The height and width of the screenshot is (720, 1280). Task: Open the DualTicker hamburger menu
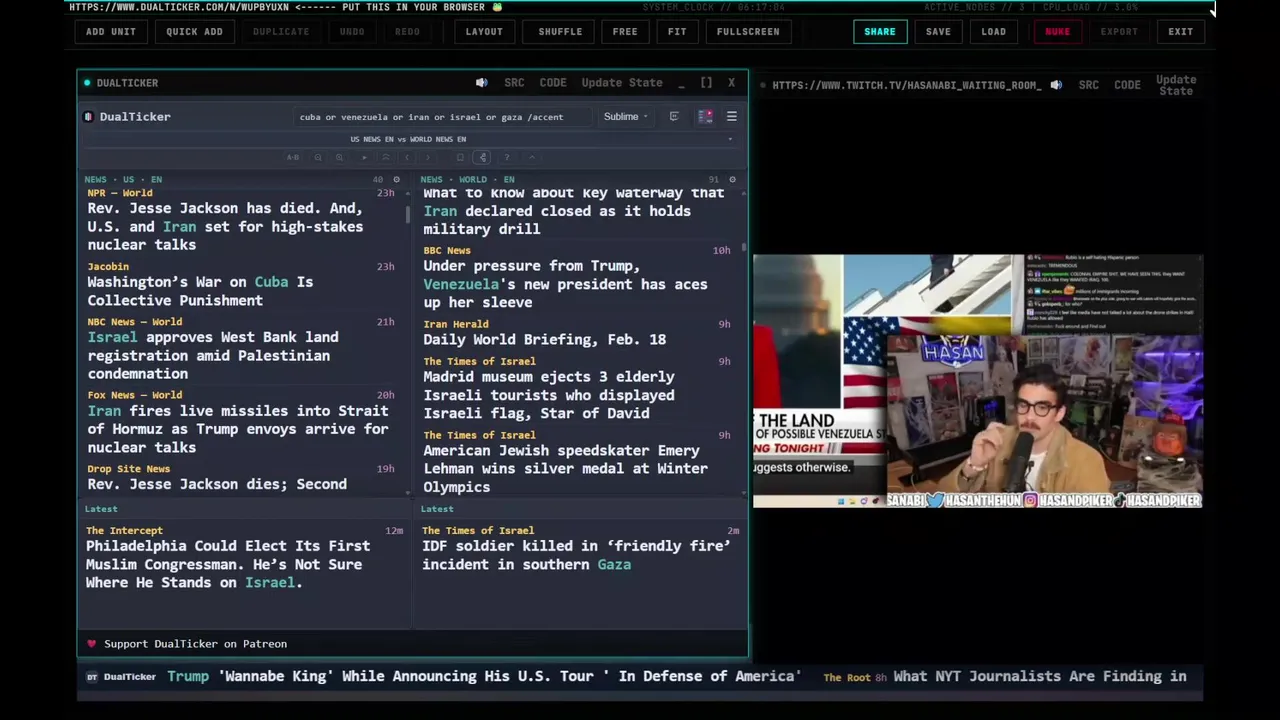coord(731,117)
